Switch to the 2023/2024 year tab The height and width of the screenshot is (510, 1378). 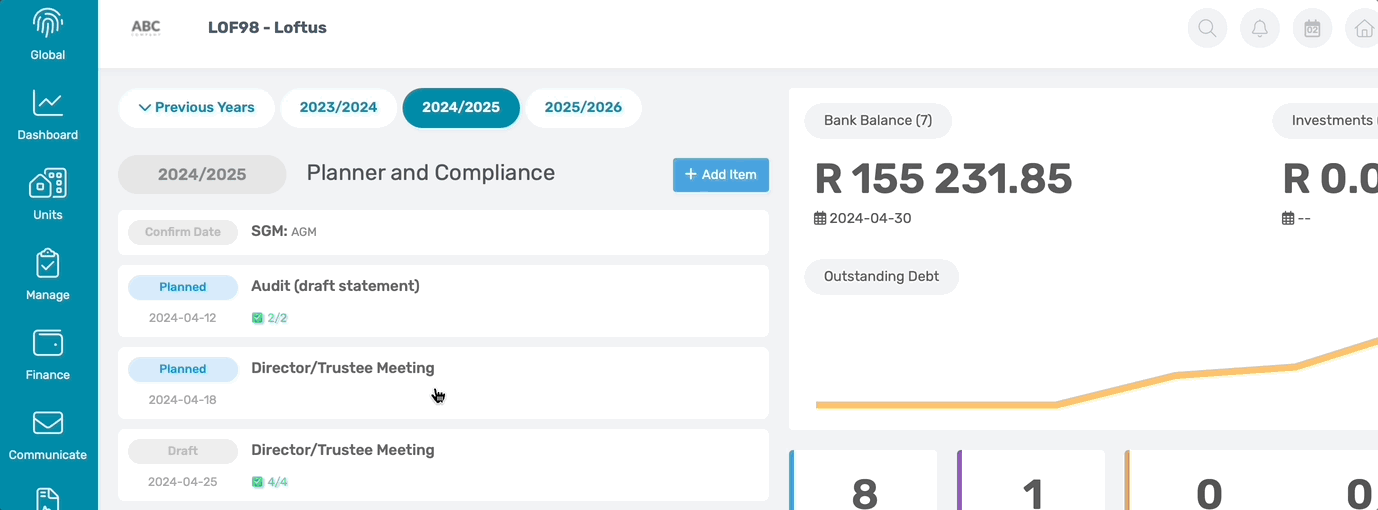coord(339,108)
